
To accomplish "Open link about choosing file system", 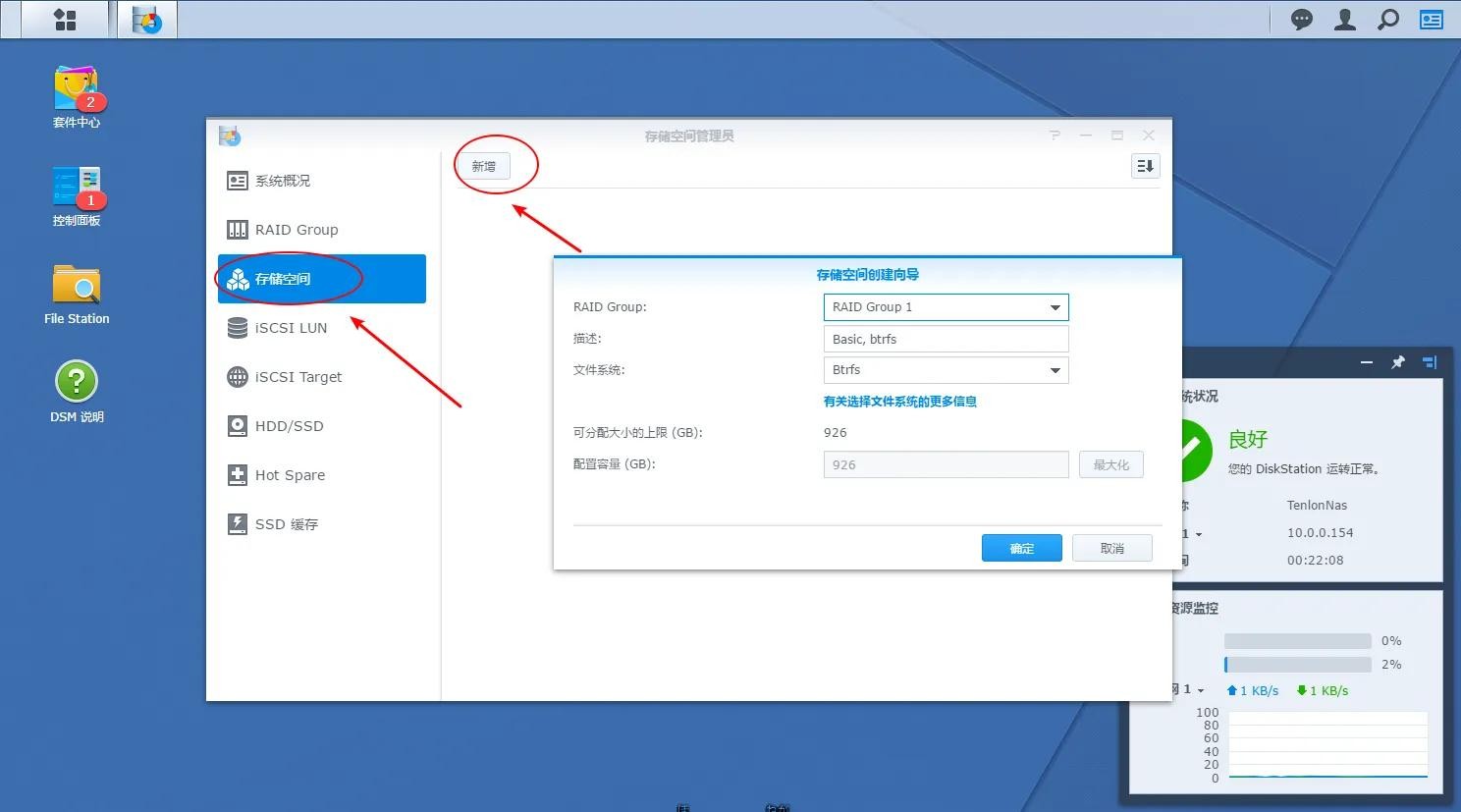I will (899, 402).
